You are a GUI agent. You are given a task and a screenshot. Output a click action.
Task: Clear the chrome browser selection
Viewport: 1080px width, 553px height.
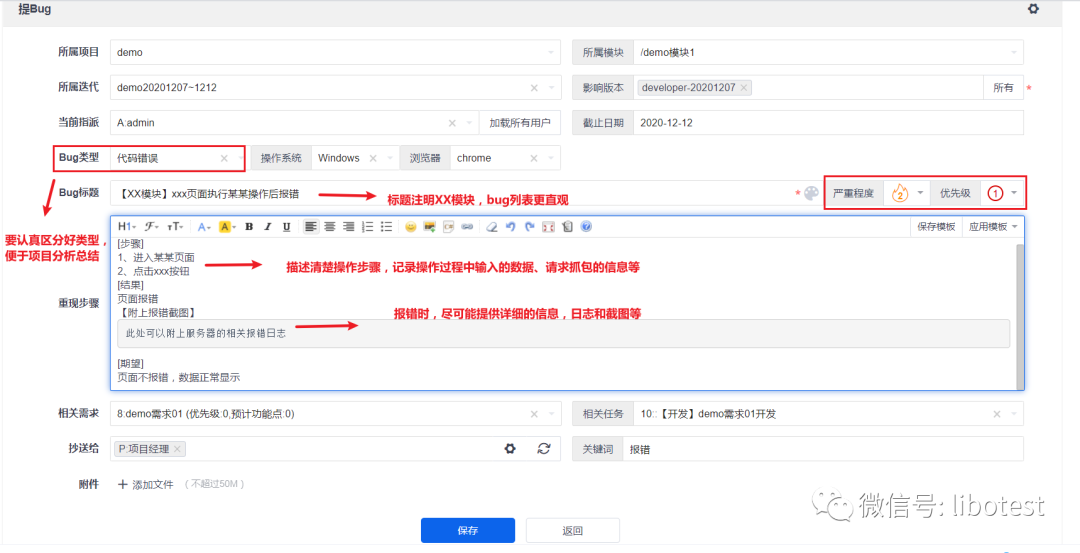tap(534, 158)
